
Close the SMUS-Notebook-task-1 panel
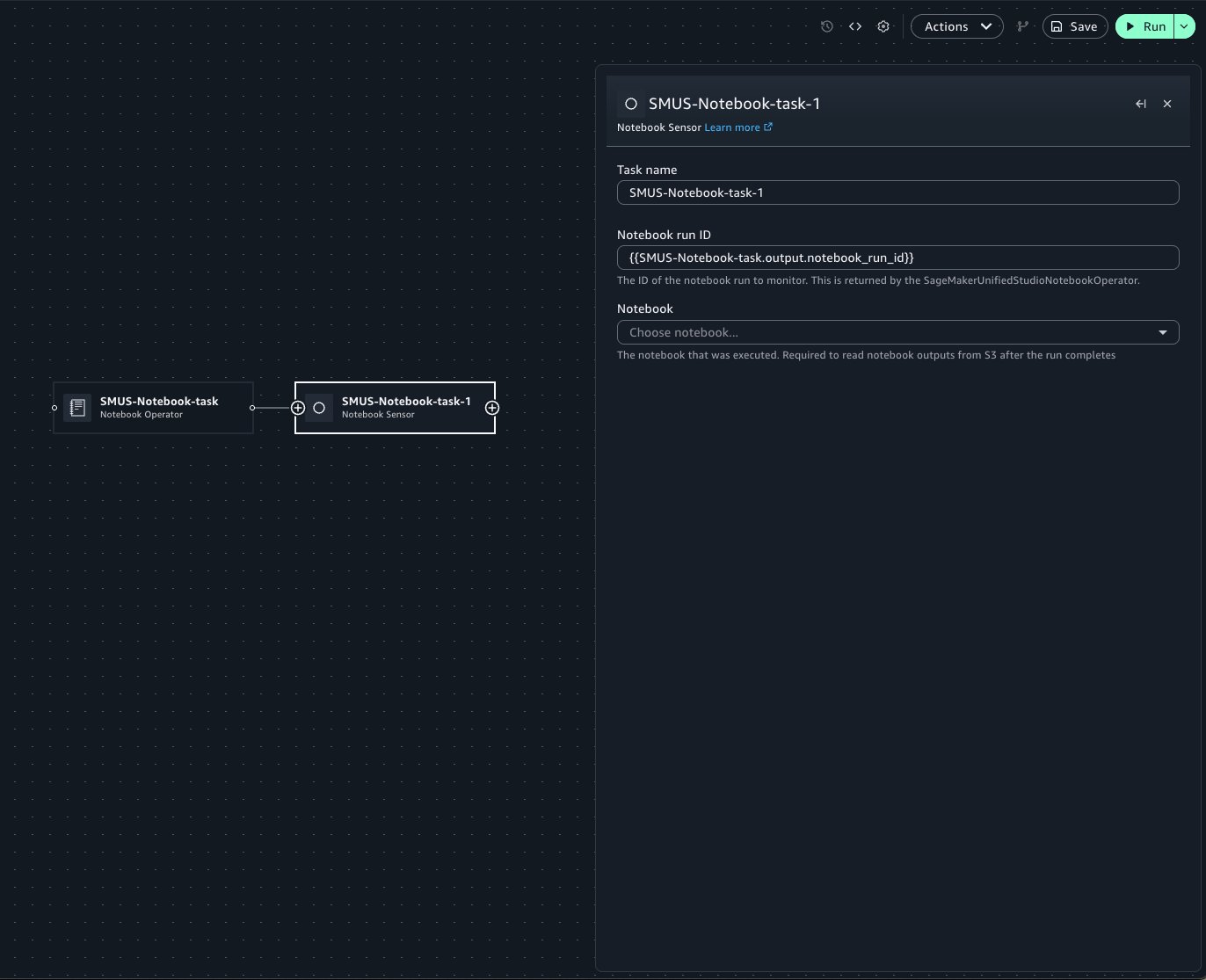pos(1167,104)
